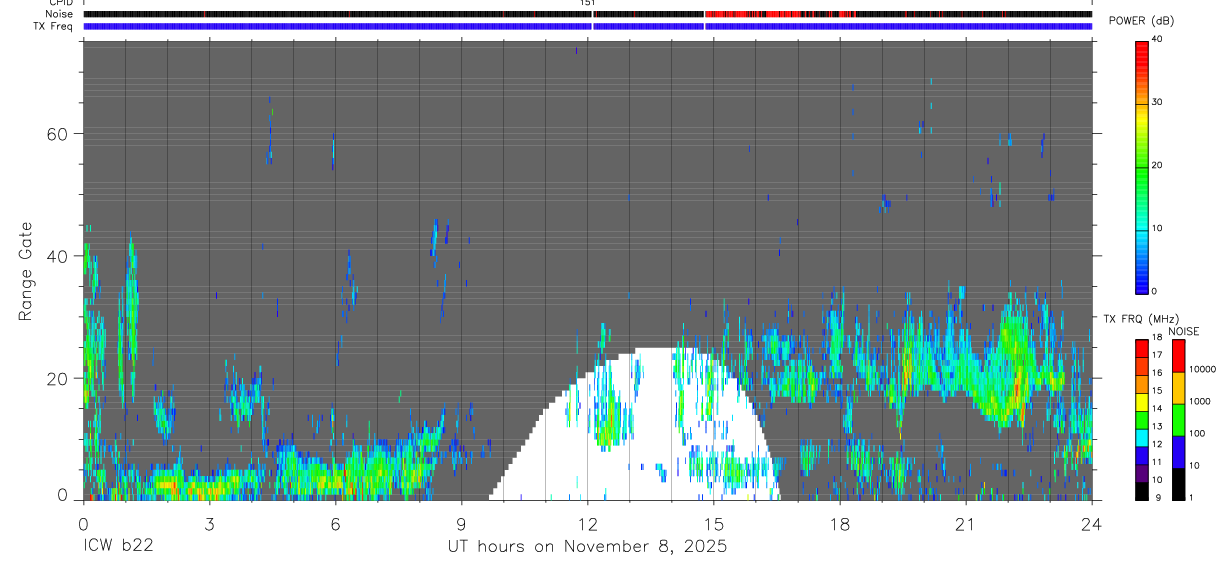Click the 'Noise' row label at top
The image size is (1228, 567).
click(60, 14)
